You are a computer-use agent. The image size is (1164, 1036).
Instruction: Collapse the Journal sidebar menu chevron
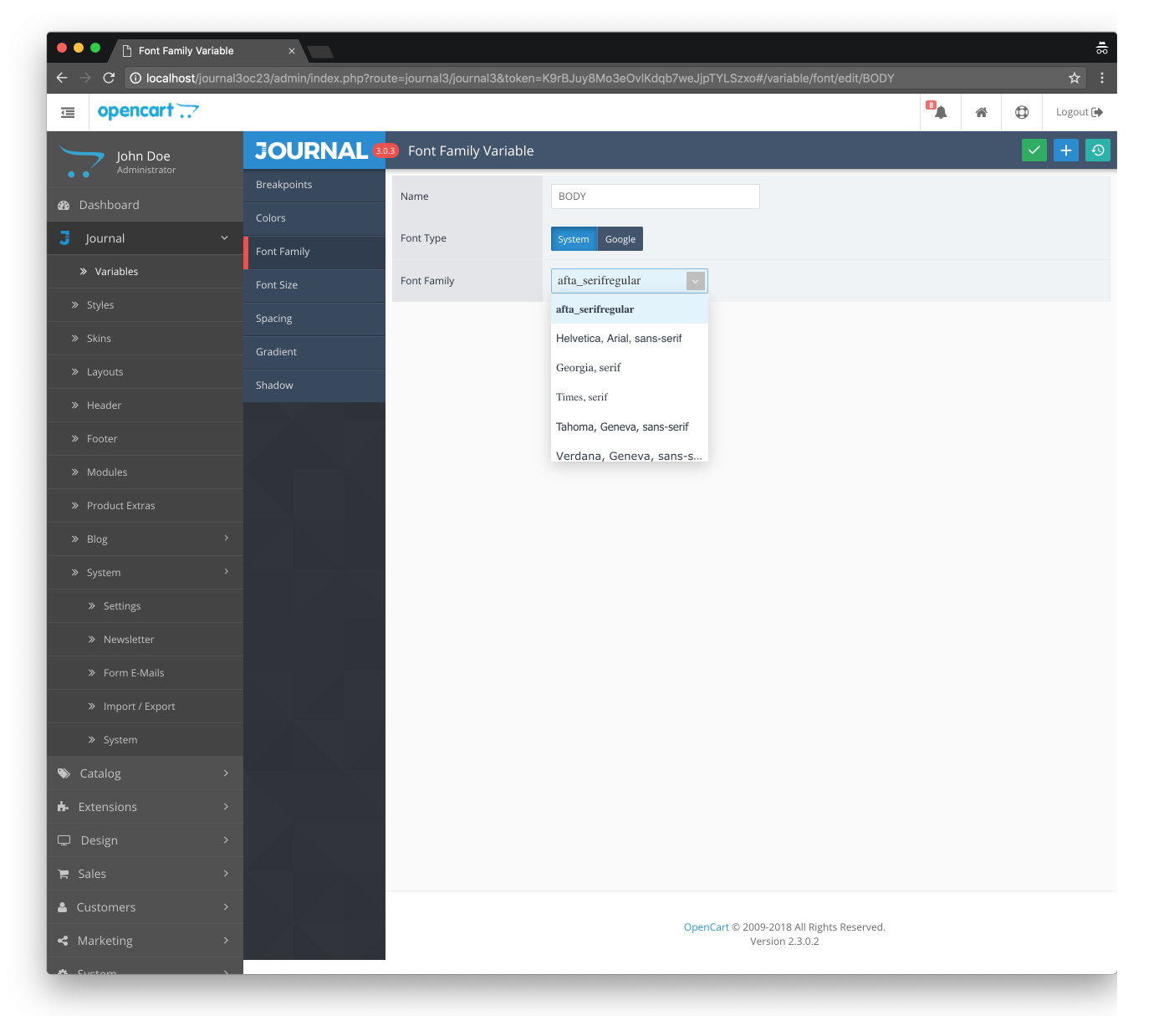pos(224,238)
